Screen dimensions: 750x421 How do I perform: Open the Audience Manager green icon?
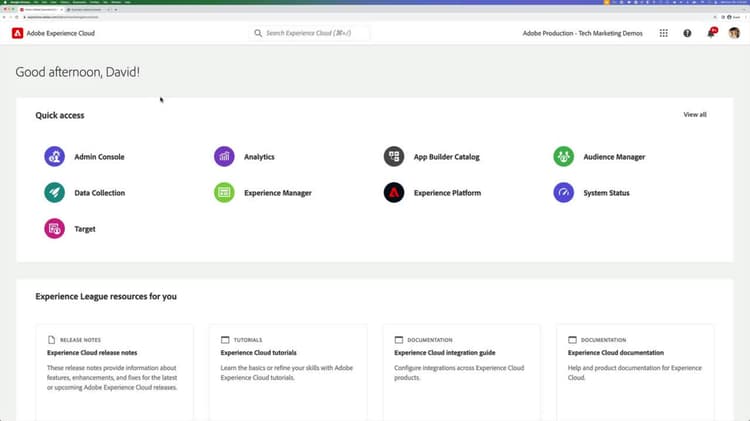564,156
